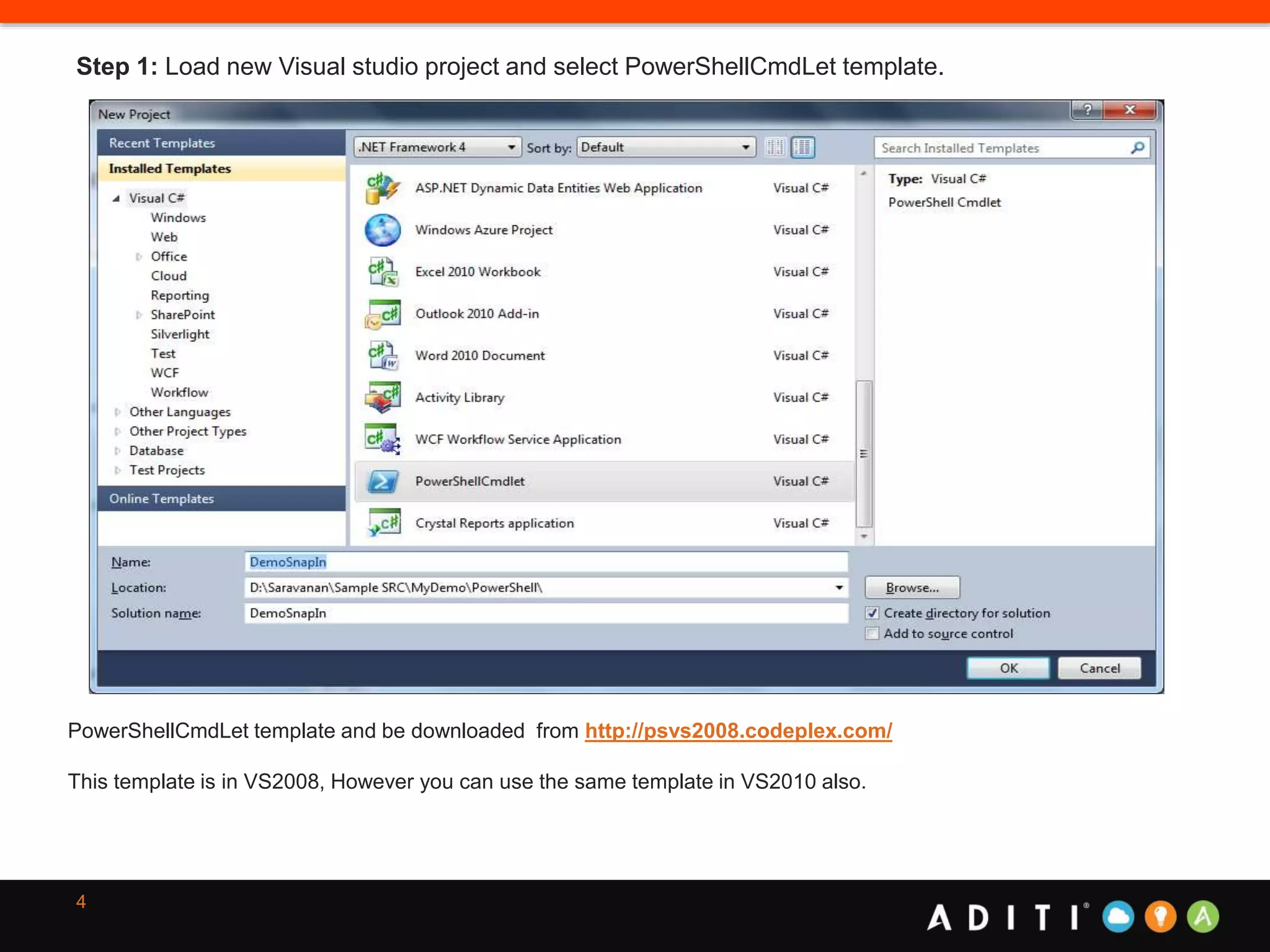The image size is (1270, 952).
Task: Collapse the Visual C# tree node
Action: pyautogui.click(x=116, y=198)
